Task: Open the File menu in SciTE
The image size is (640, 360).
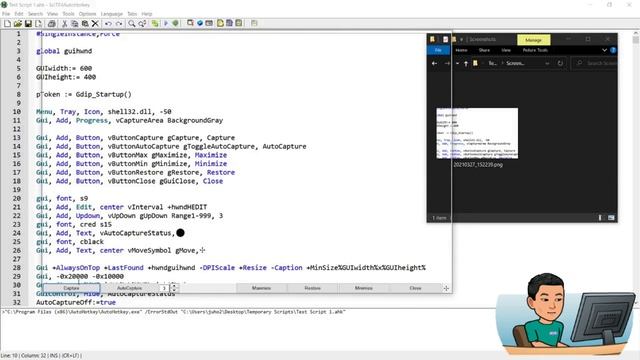Action: 6,14
